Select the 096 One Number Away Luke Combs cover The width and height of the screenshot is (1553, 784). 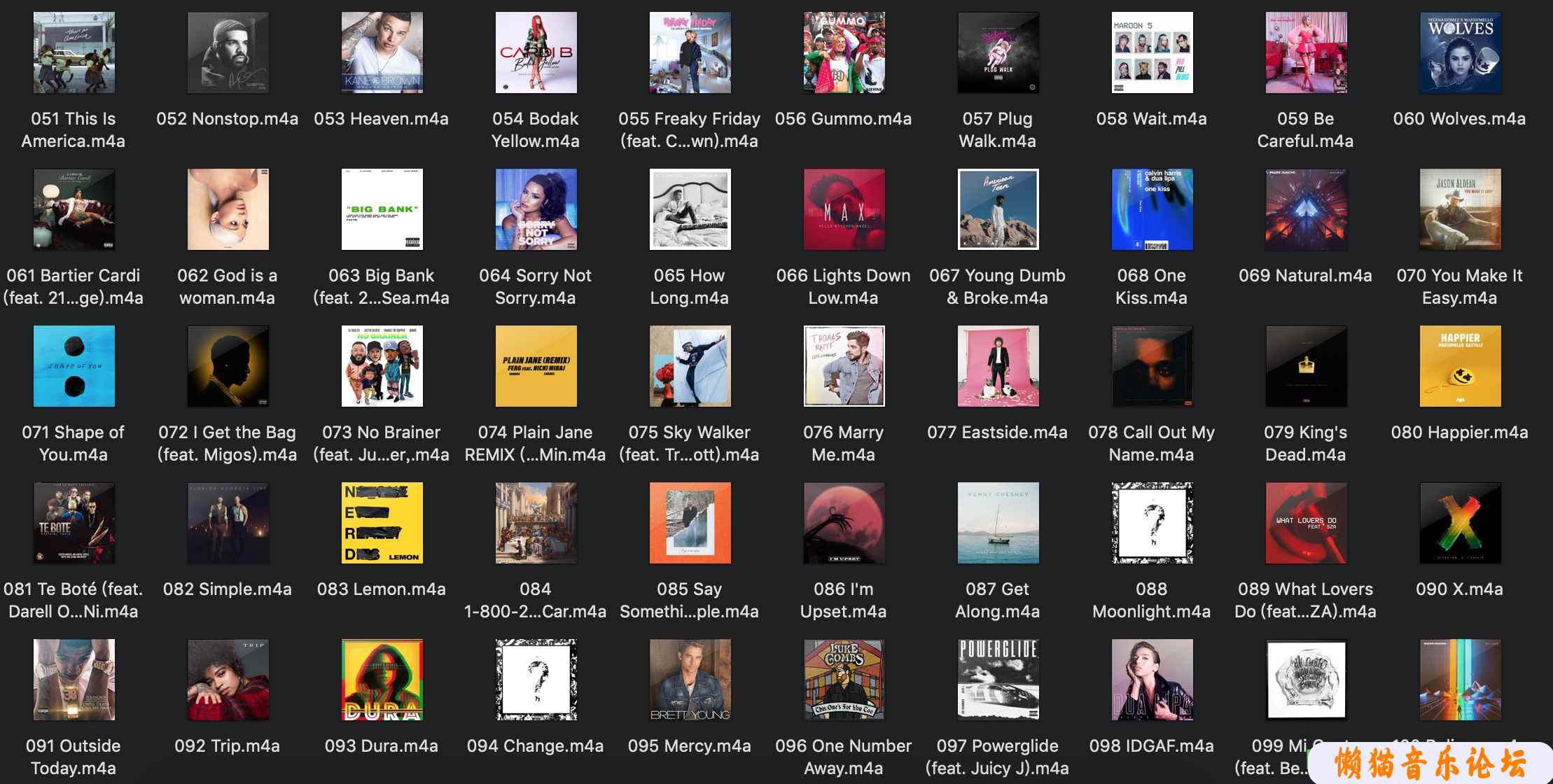(844, 680)
